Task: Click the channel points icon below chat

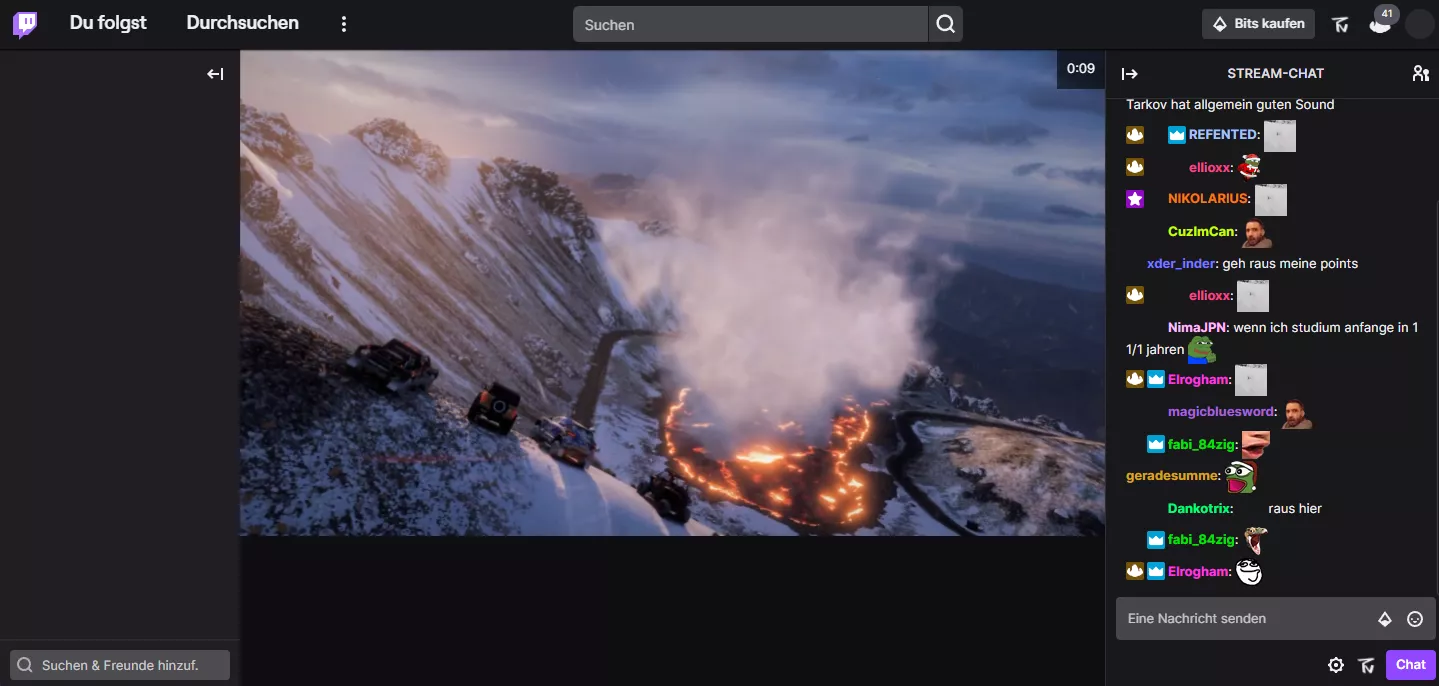Action: (x=1367, y=665)
